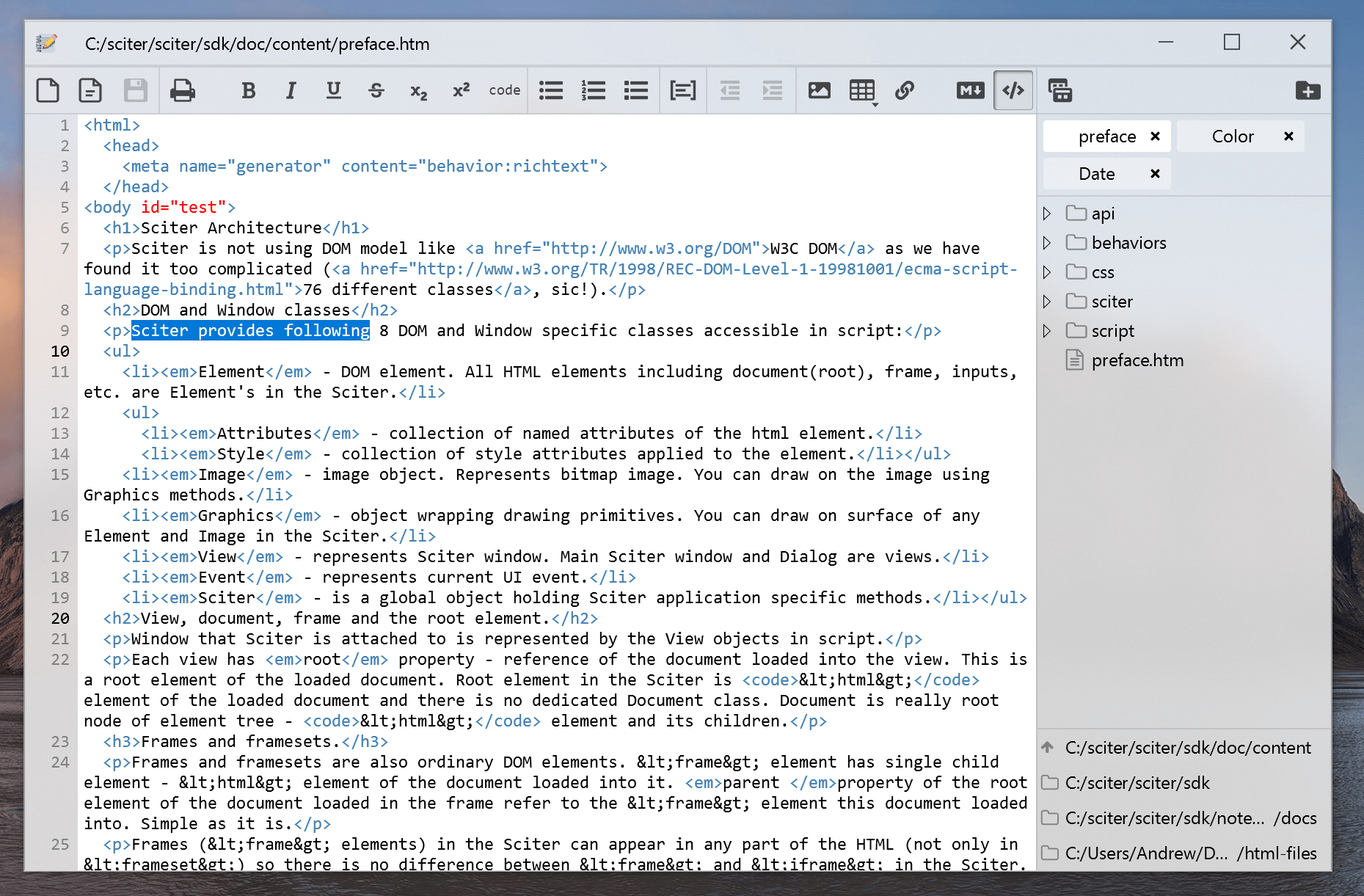Open the table options dropdown arrow

click(875, 105)
